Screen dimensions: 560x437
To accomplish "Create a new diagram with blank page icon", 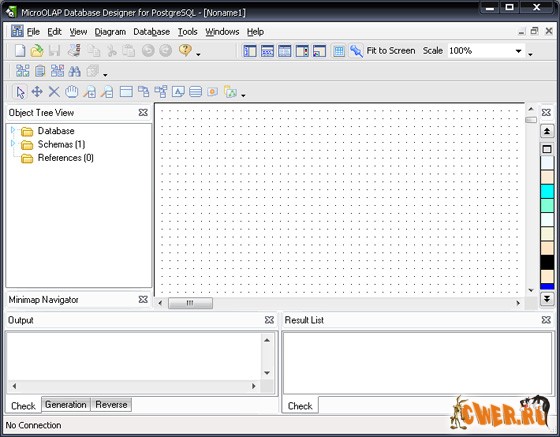I will (20, 51).
